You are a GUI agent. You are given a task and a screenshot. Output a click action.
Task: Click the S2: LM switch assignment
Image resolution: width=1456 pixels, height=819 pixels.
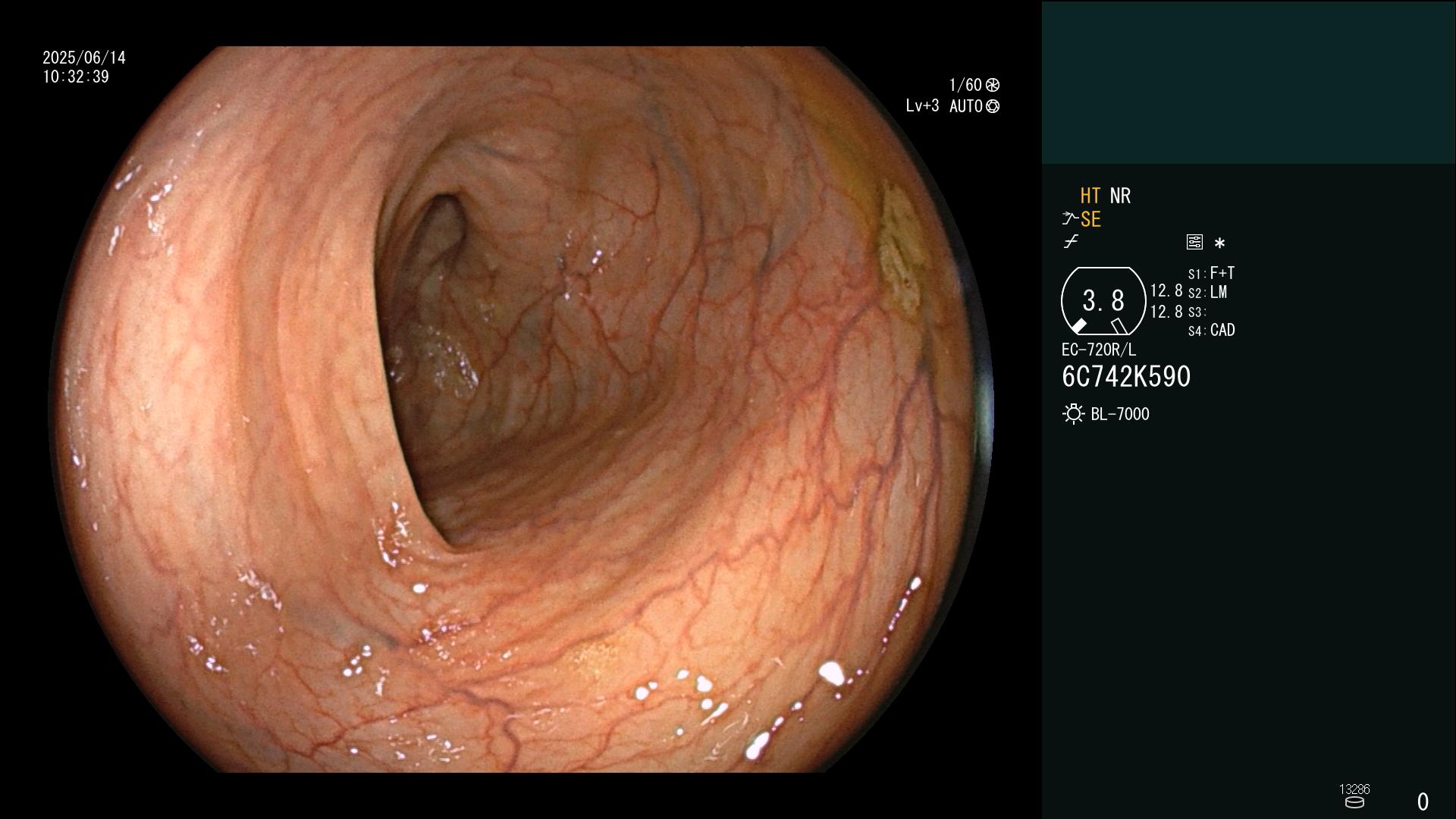[1207, 293]
